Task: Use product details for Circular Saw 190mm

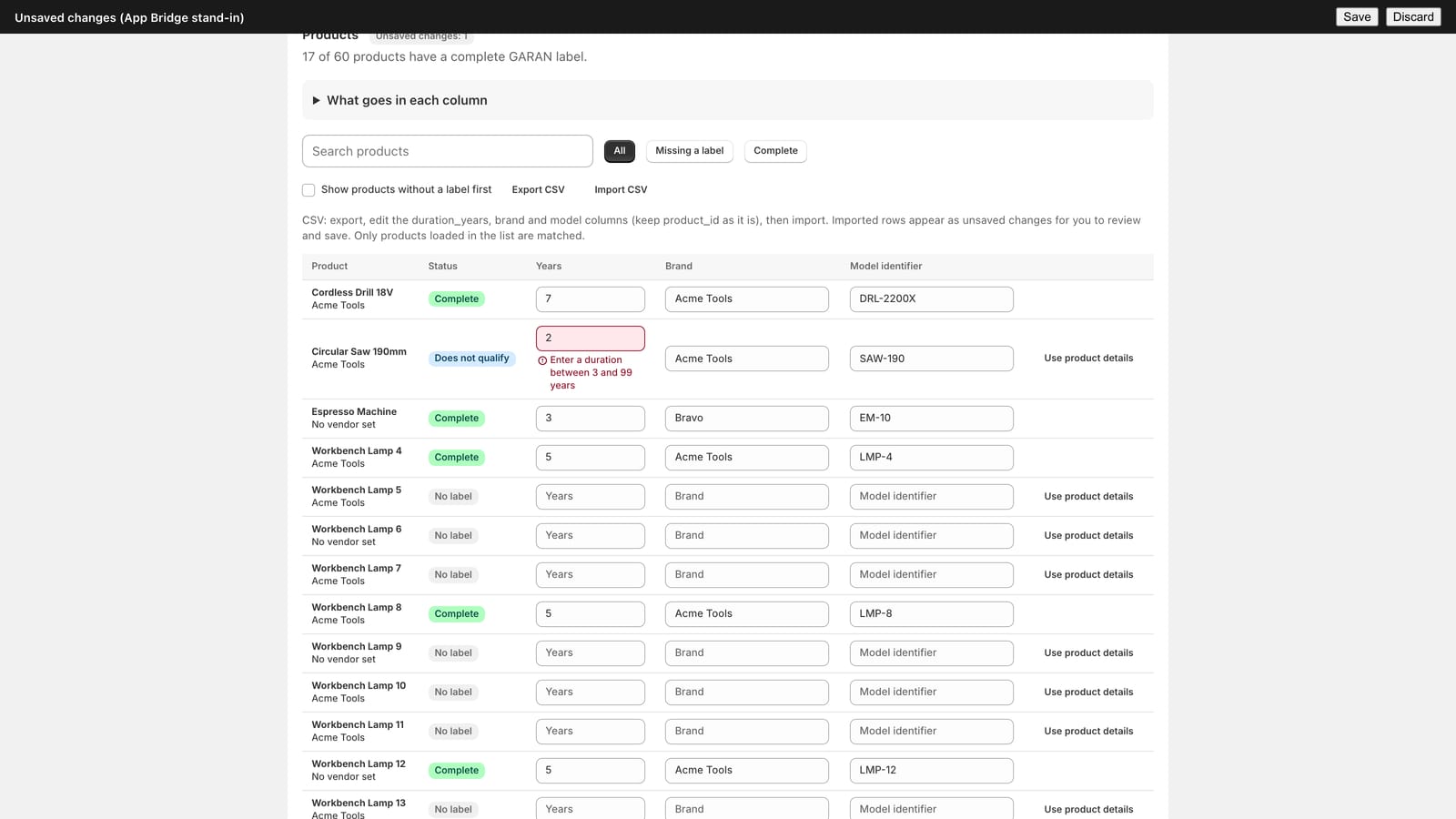Action: click(x=1088, y=359)
